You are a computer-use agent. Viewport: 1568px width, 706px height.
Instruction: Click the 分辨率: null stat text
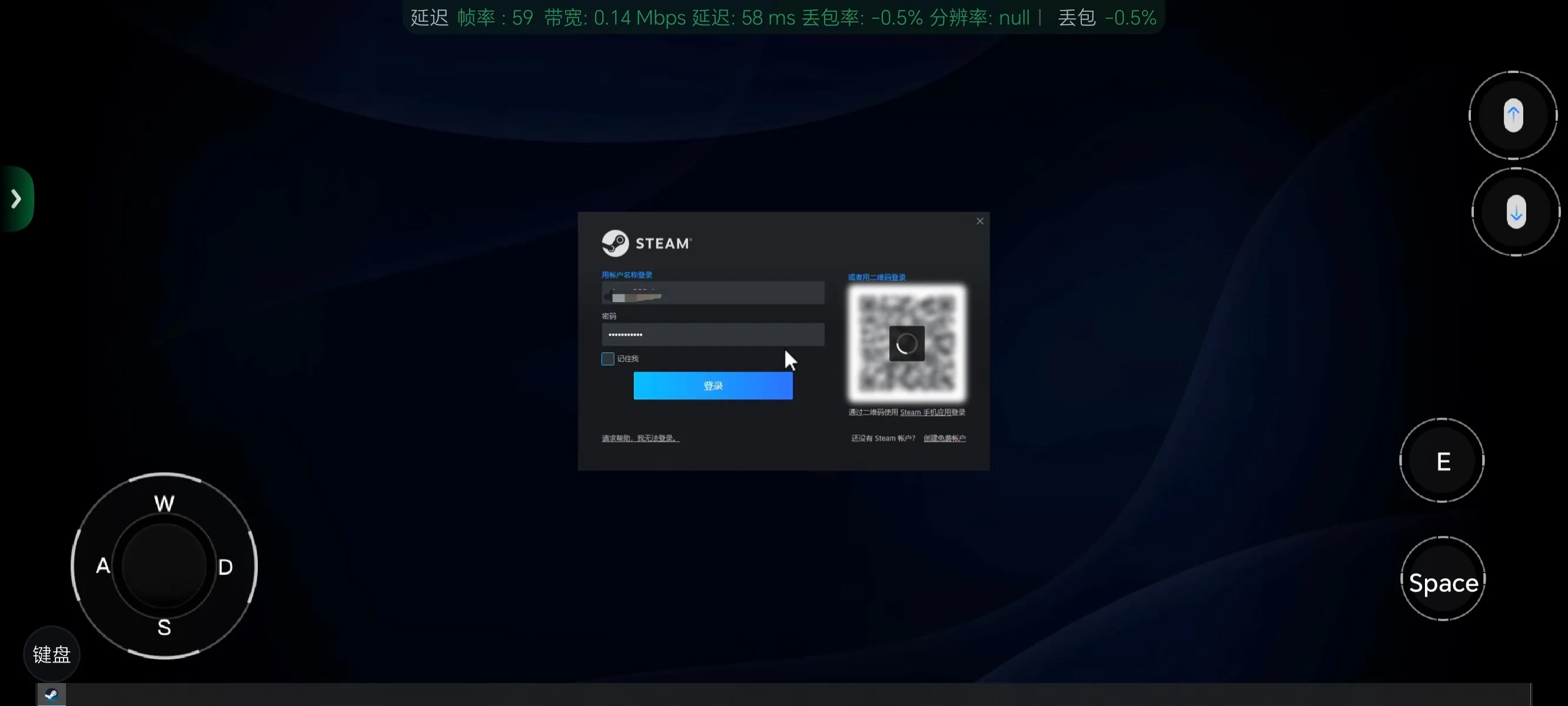[979, 18]
